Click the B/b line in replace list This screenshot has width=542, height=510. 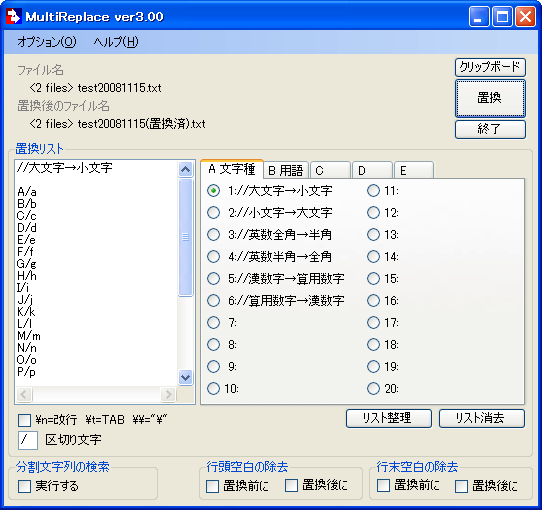point(27,204)
